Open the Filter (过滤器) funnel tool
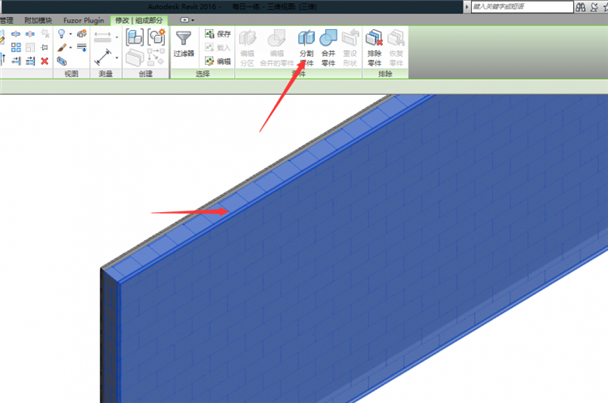 (184, 44)
